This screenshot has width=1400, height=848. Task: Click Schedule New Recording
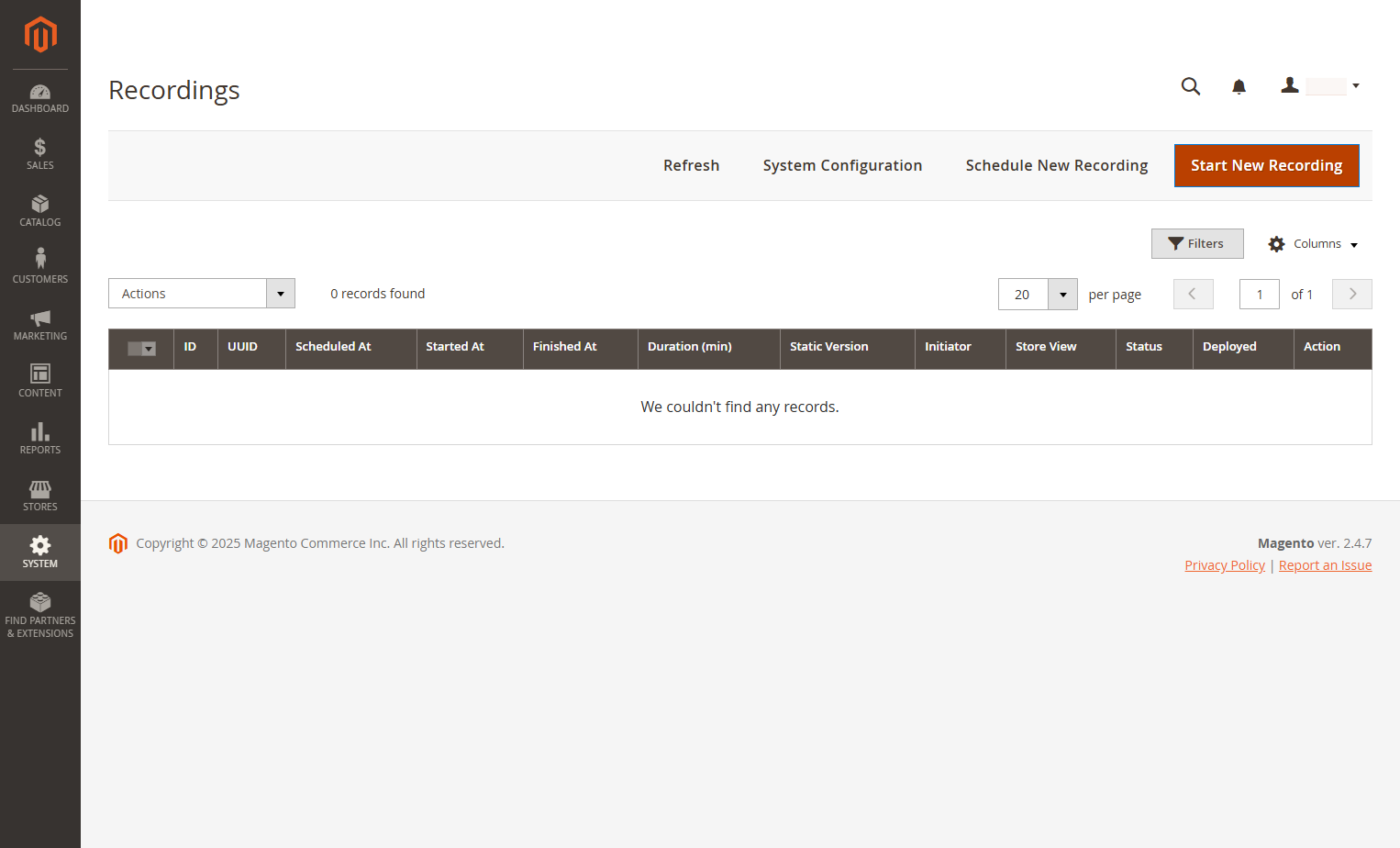1057,165
